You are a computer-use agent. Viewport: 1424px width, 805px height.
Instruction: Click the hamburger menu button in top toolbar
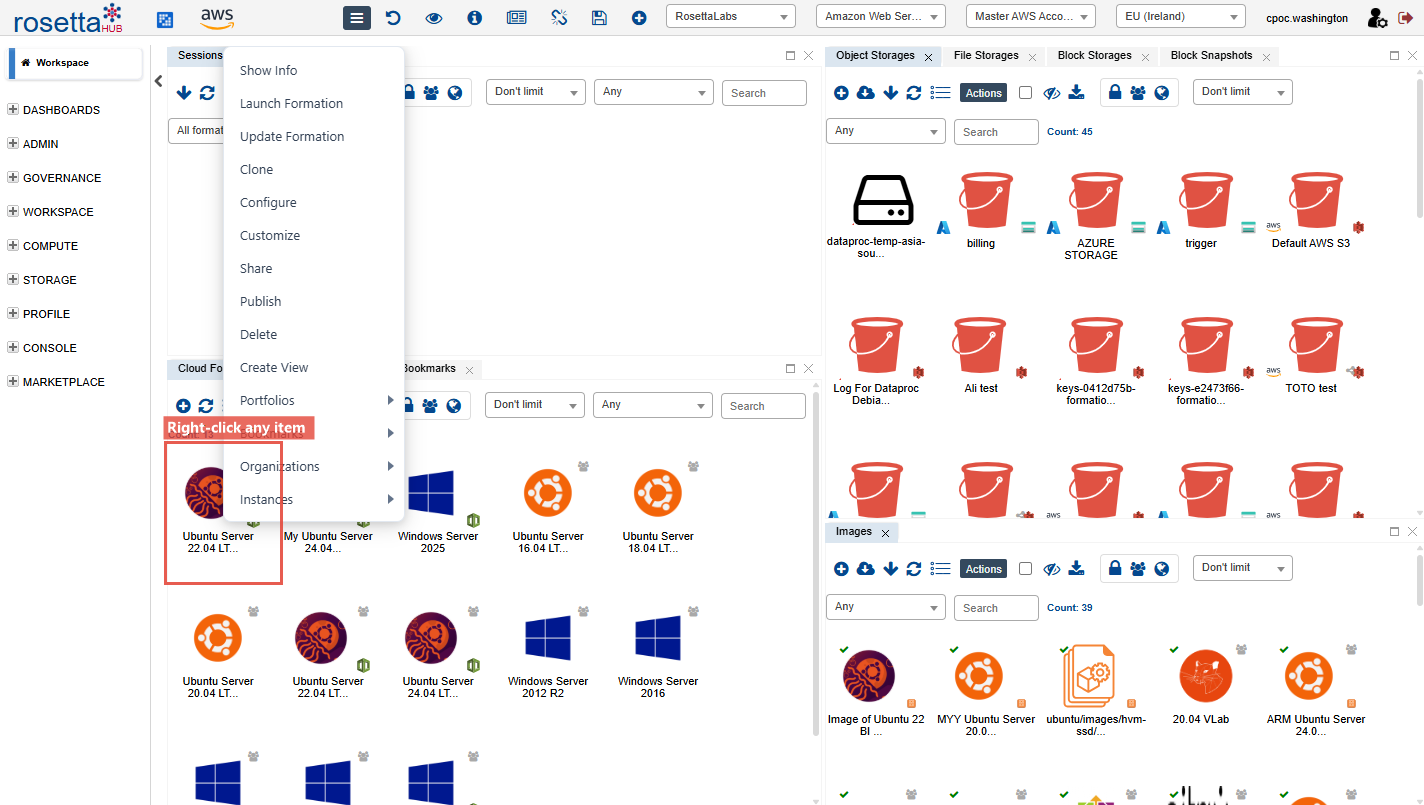pos(357,18)
